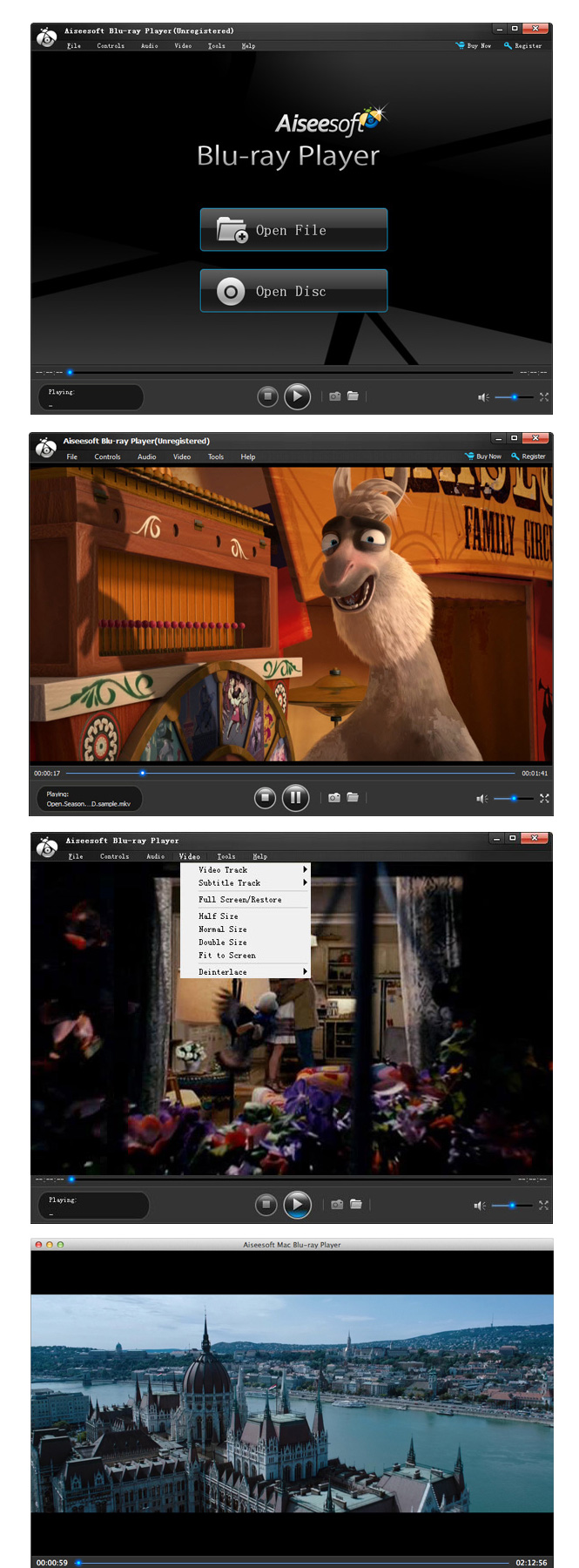Select Fit to Screen in the Video menu
The height and width of the screenshot is (1568, 579).
coord(226,956)
